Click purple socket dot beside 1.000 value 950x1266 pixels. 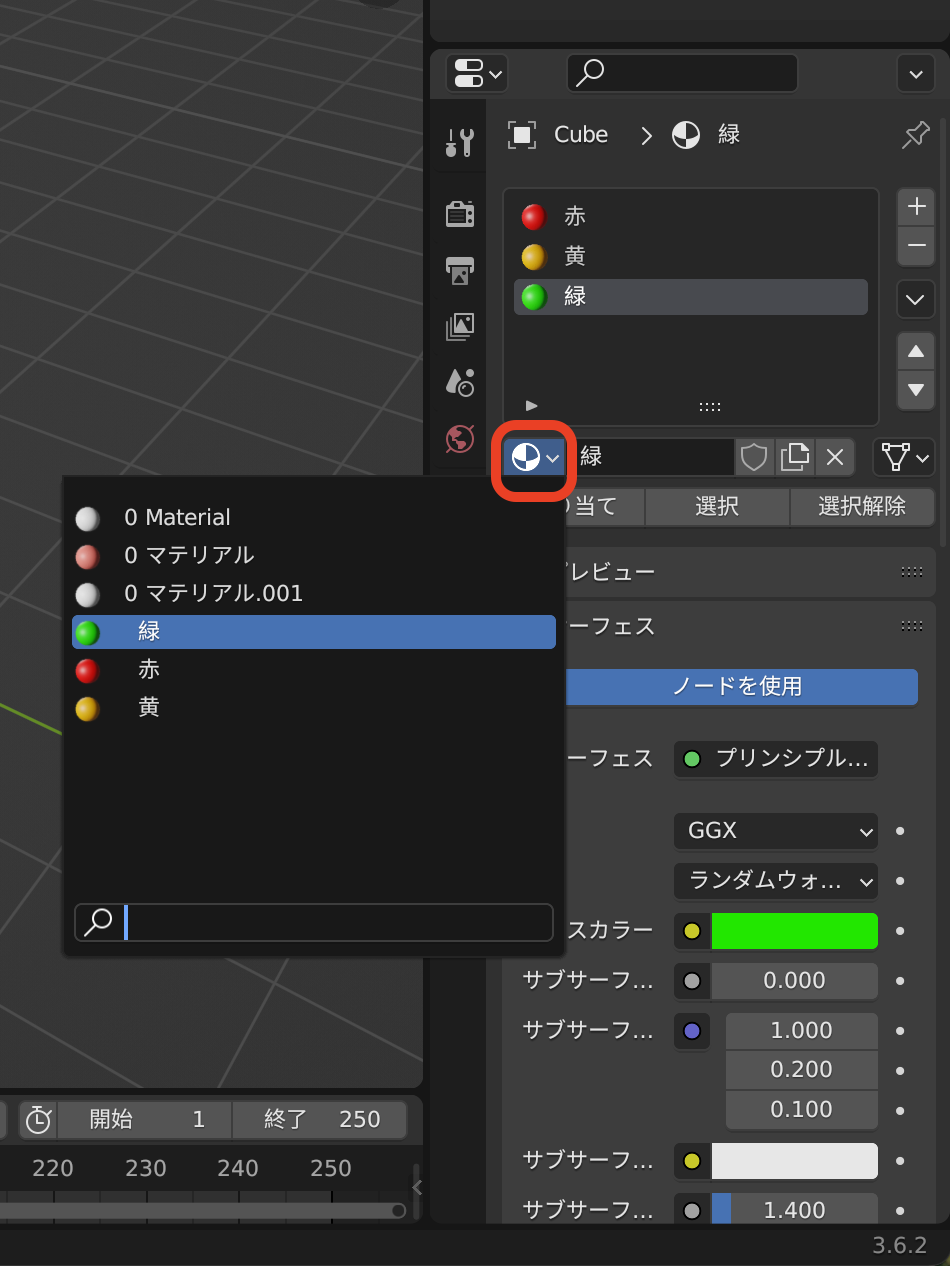(692, 1031)
